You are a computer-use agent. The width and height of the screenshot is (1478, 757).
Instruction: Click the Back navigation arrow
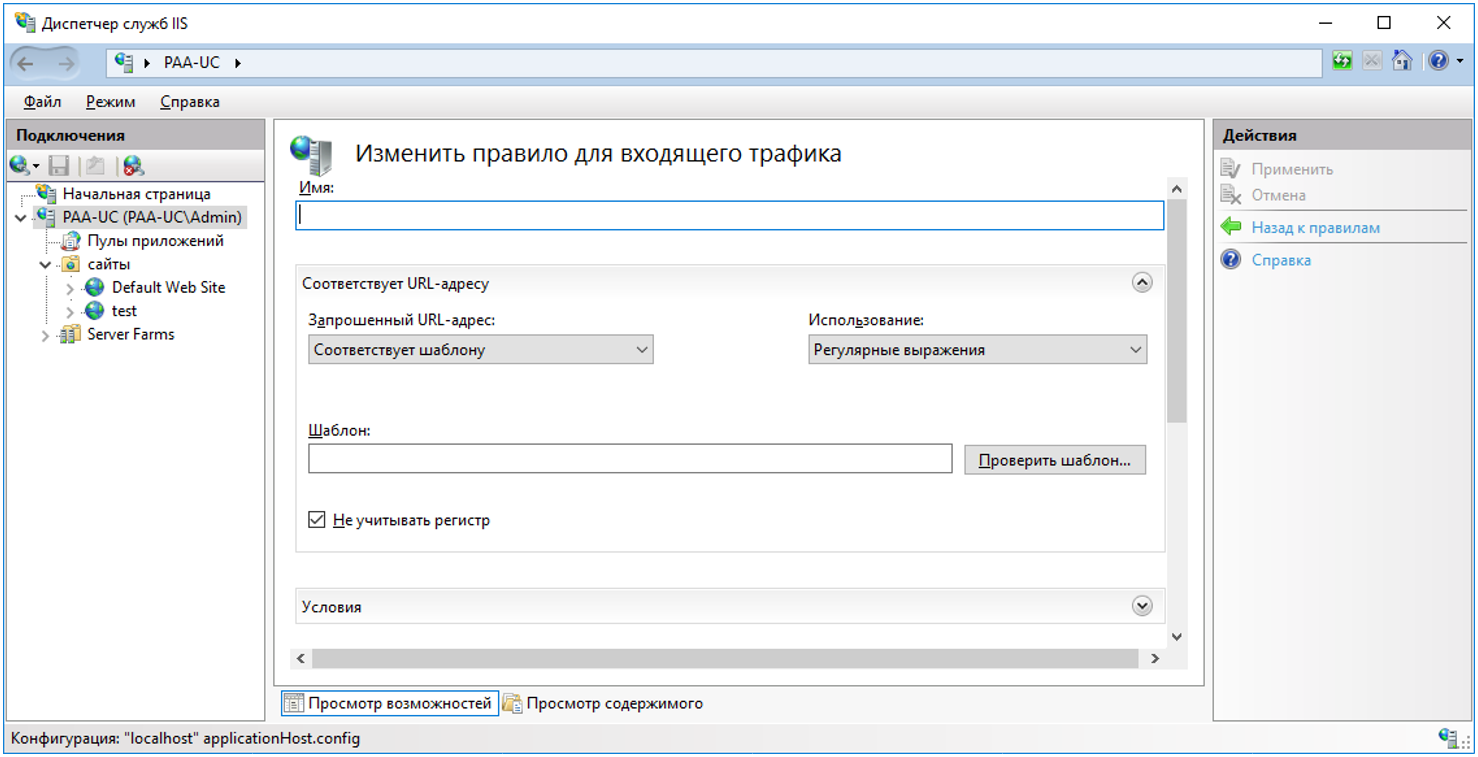coord(26,63)
